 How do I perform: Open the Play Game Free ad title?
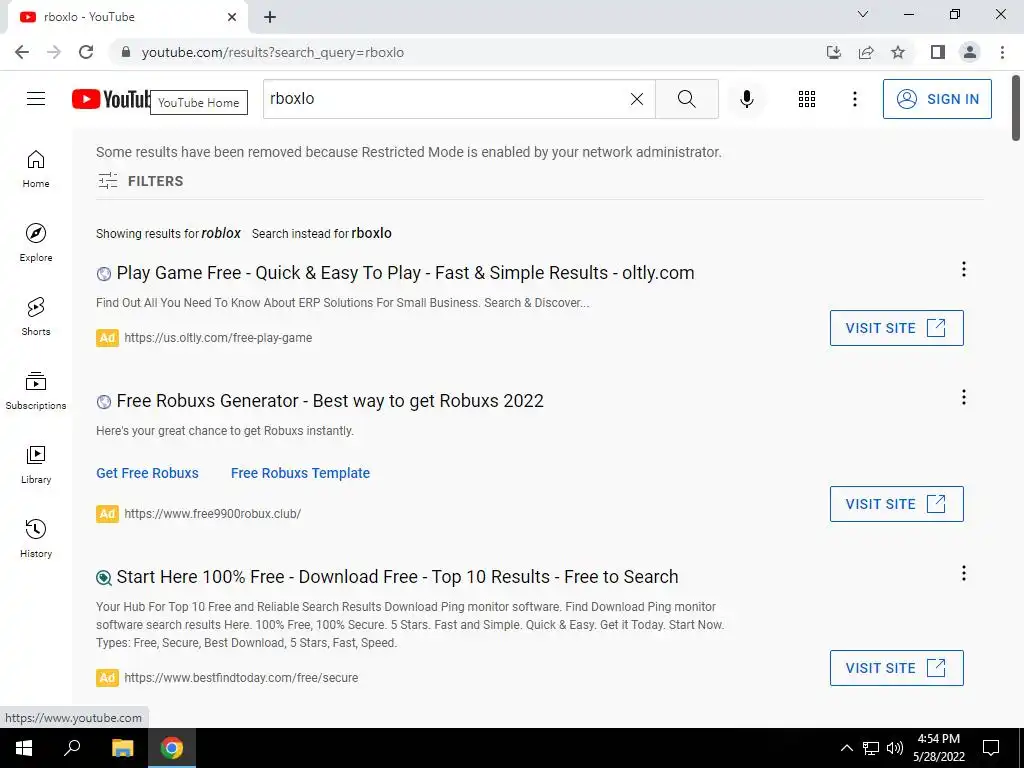pyautogui.click(x=405, y=273)
